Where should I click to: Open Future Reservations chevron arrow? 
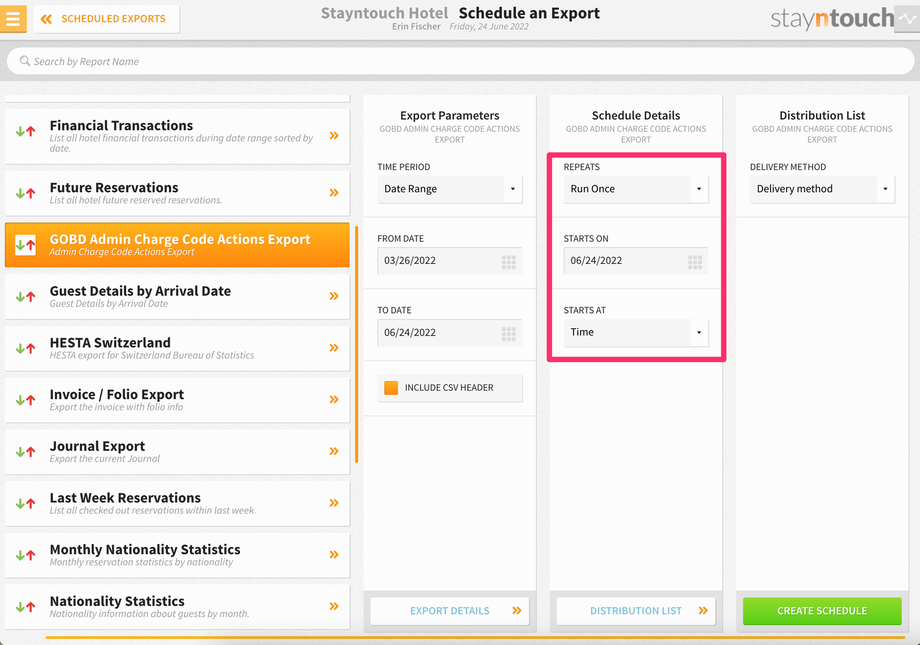pos(334,193)
